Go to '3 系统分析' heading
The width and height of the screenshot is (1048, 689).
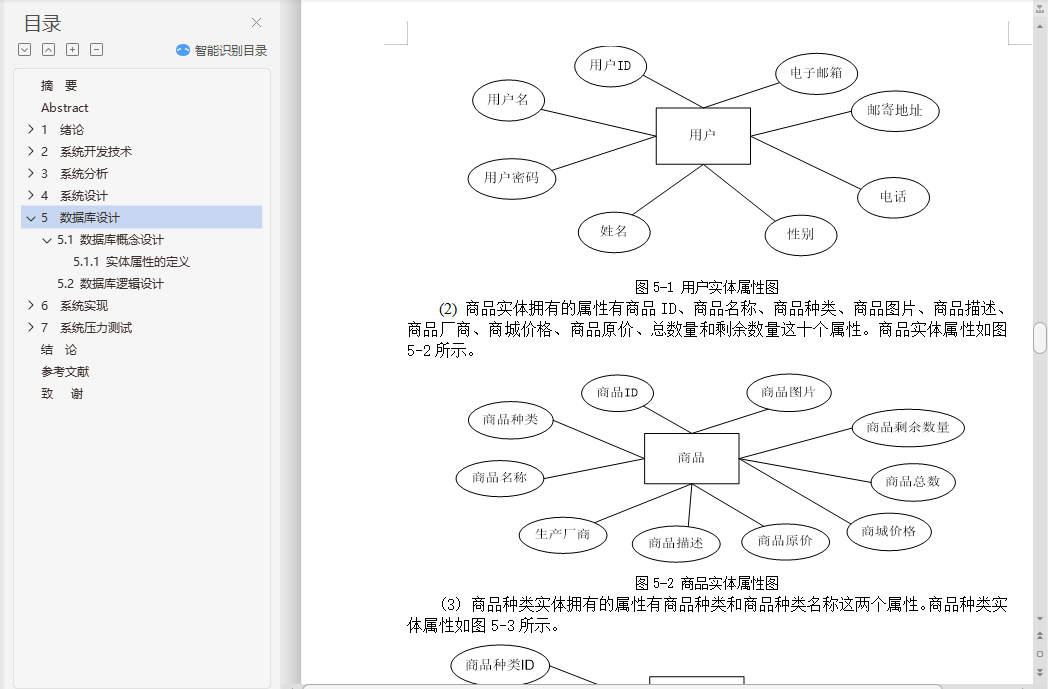[x=74, y=174]
